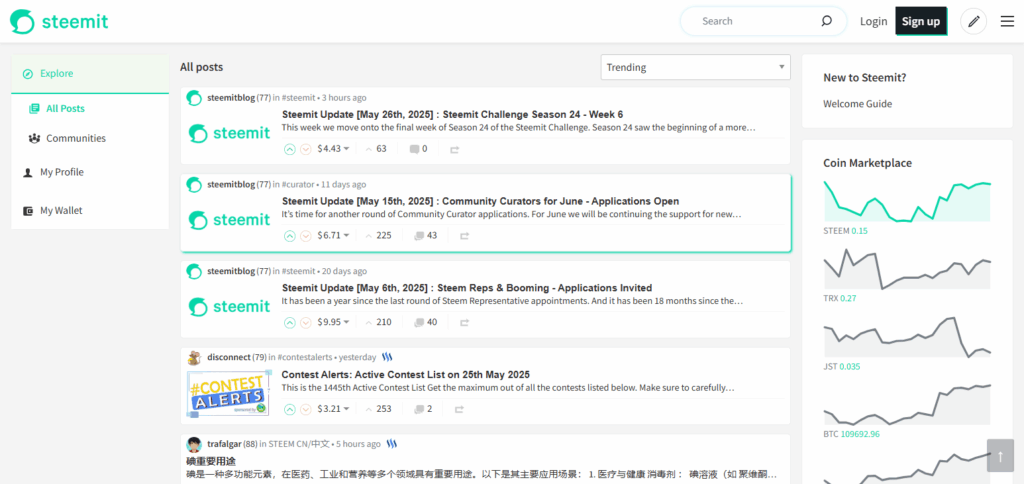Go to My Wallet in the sidebar
The height and width of the screenshot is (484, 1024).
click(61, 210)
